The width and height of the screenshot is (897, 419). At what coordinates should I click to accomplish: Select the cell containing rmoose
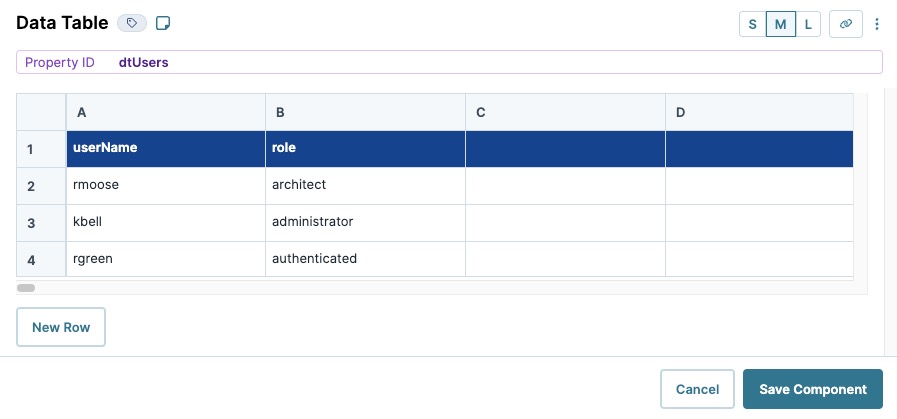166,186
